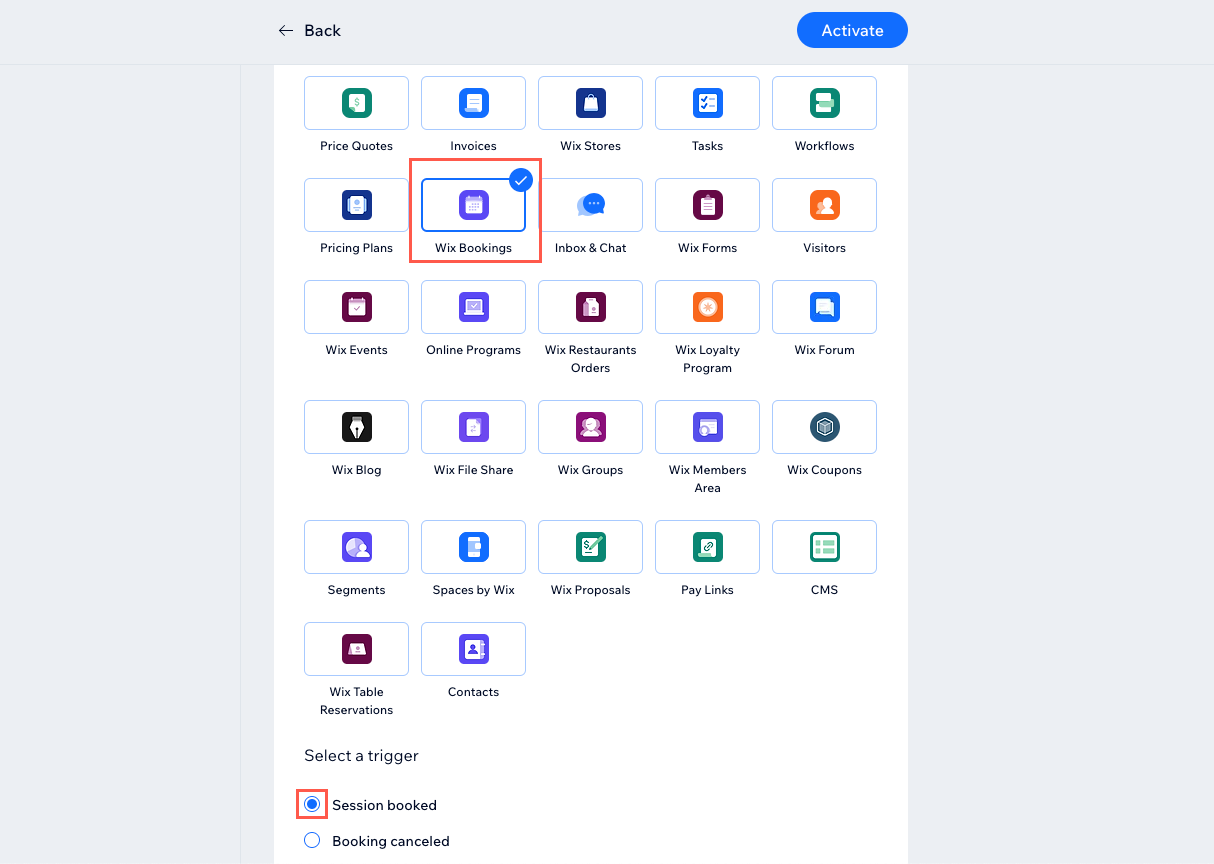
Task: Pick the Online Programs icon
Action: (473, 306)
